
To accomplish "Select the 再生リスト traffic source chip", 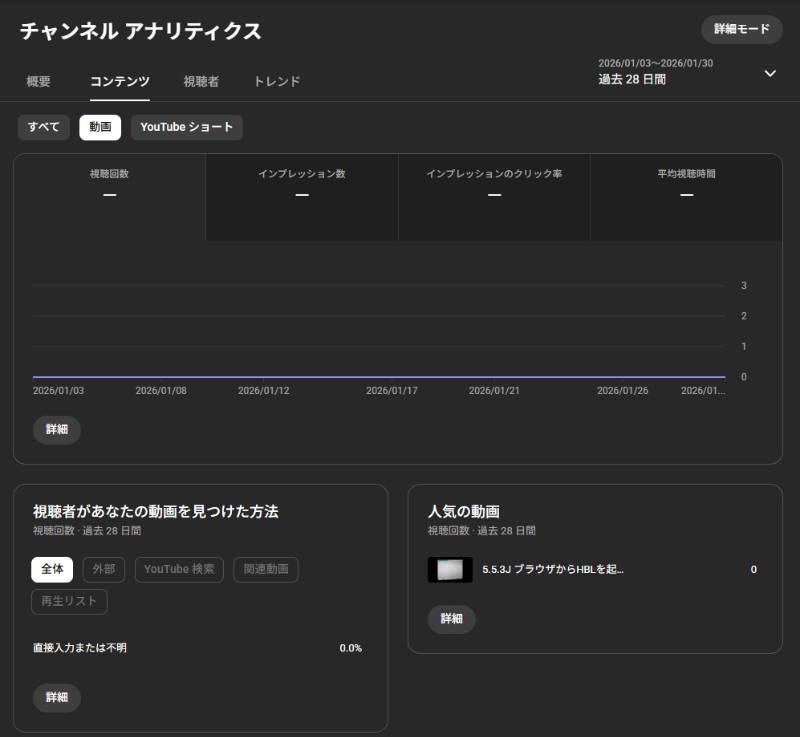I will pyautogui.click(x=69, y=601).
